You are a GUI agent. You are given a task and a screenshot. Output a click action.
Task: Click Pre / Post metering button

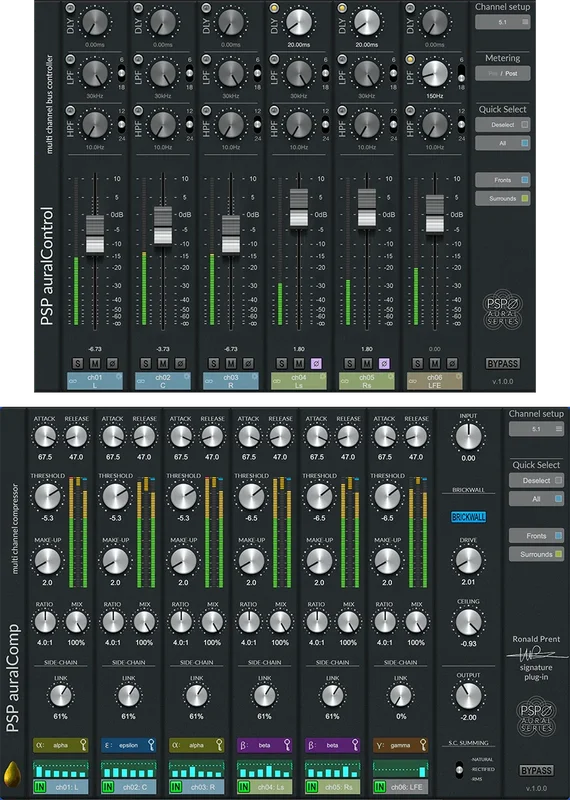pyautogui.click(x=503, y=73)
